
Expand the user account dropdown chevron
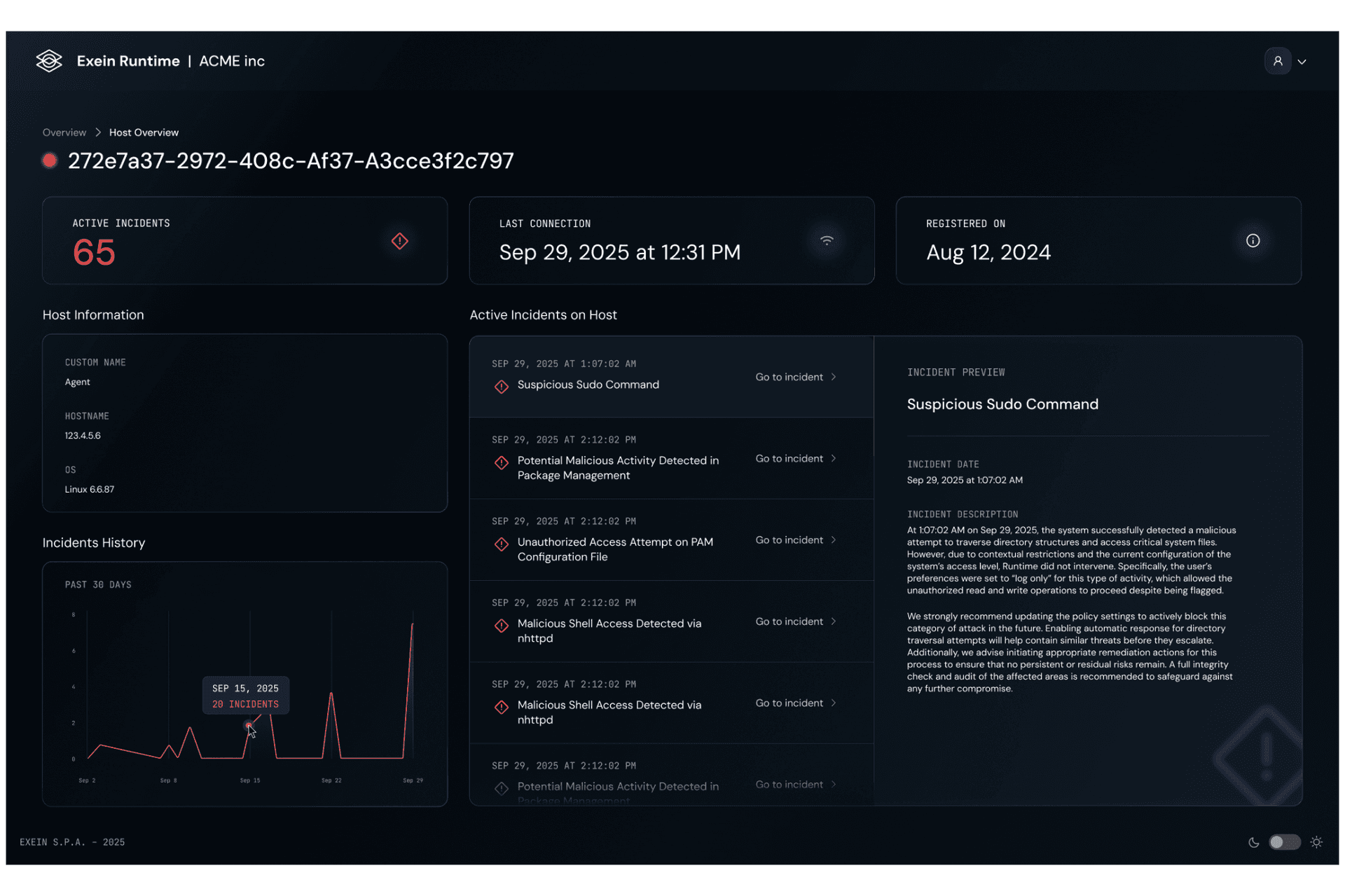[1302, 62]
